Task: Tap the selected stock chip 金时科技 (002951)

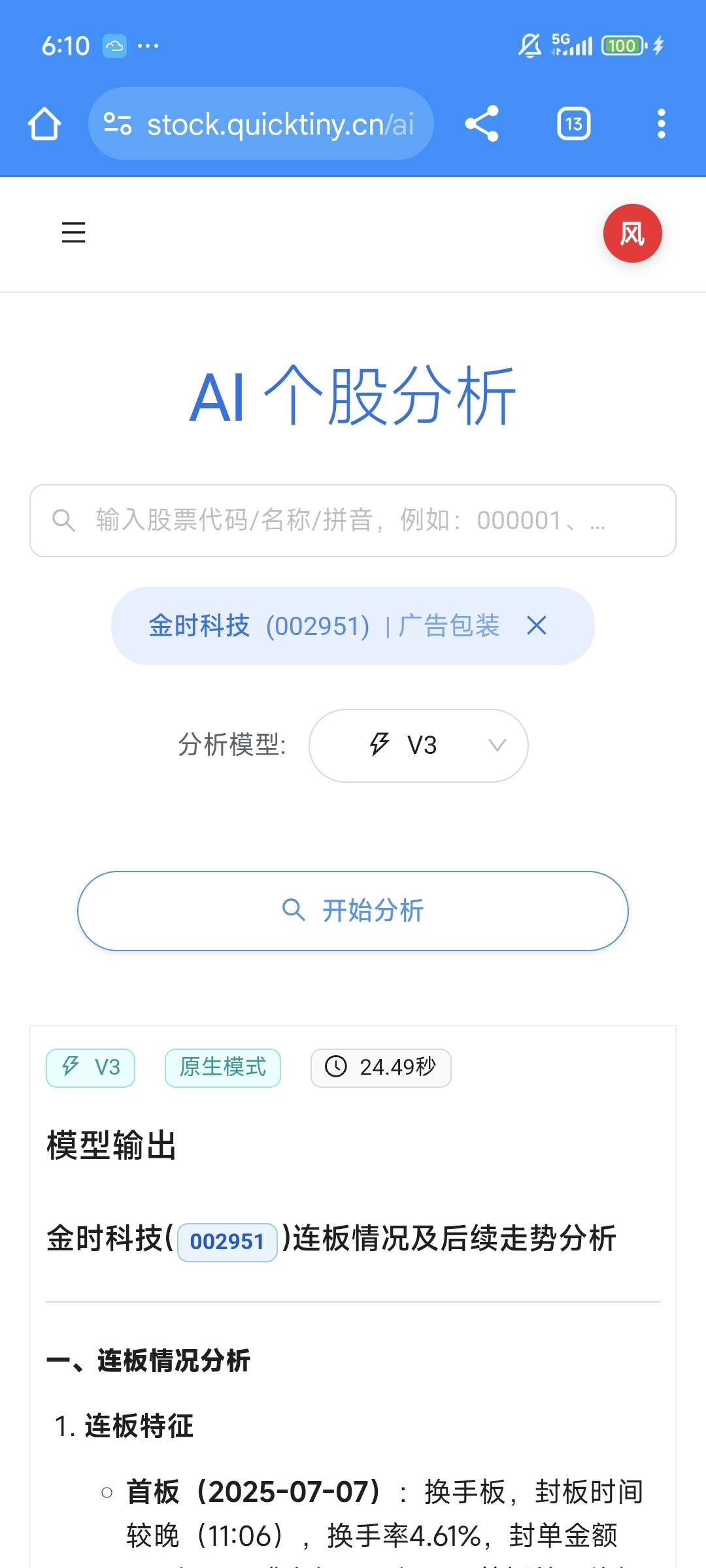Action: click(324, 626)
